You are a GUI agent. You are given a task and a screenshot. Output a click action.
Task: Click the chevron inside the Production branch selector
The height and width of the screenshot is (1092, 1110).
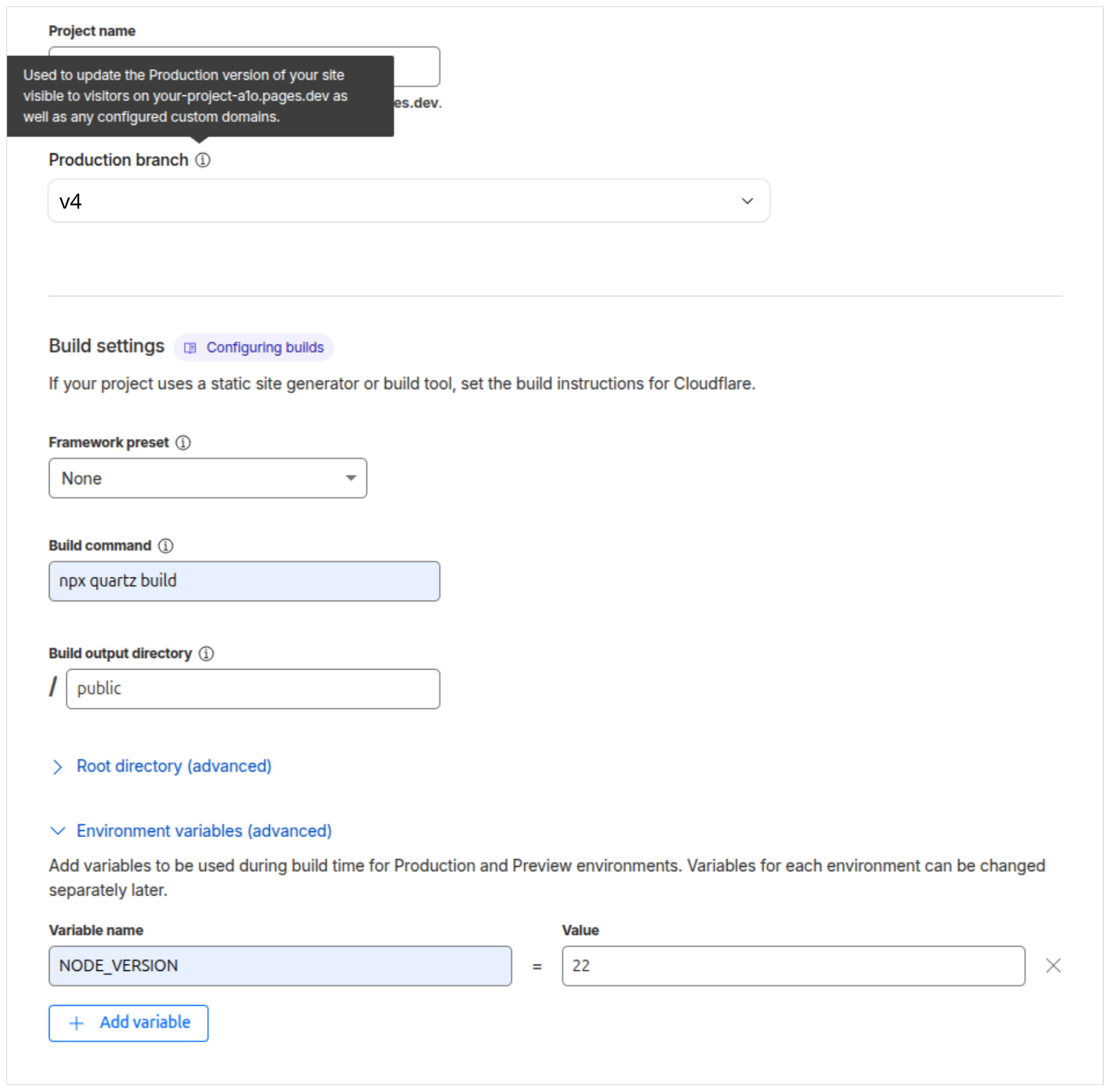pyautogui.click(x=747, y=201)
